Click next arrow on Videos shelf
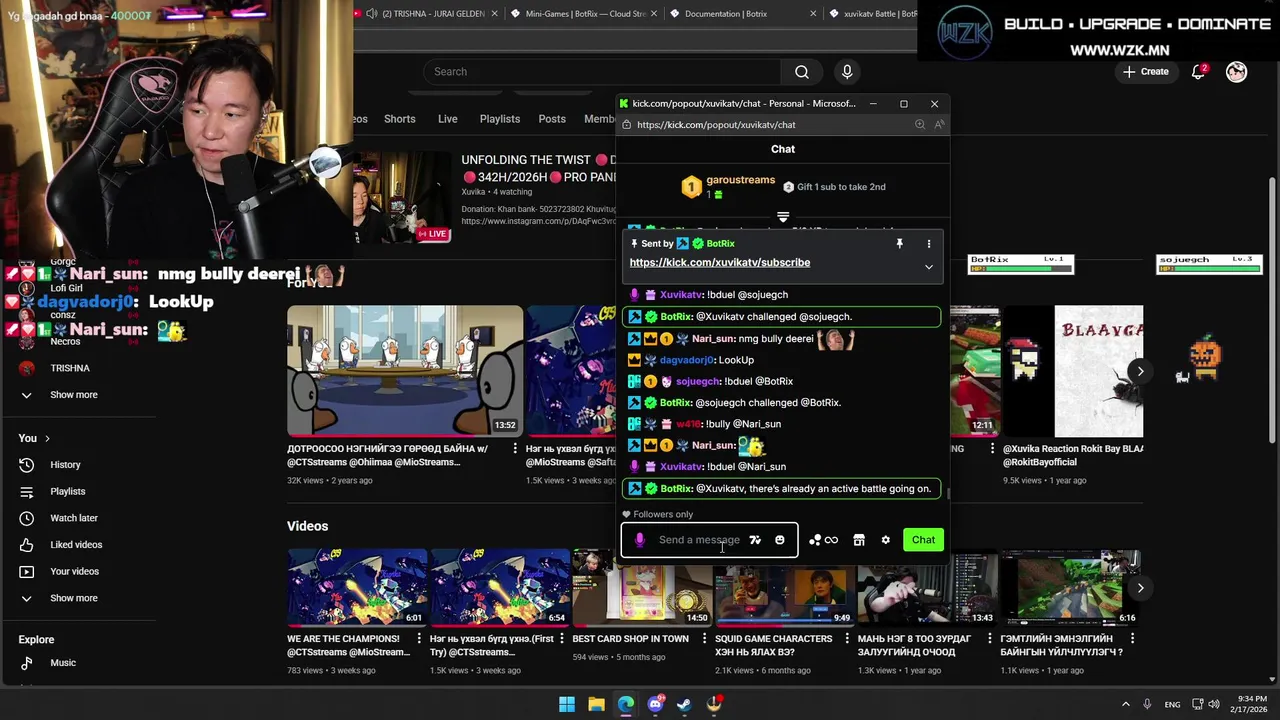 point(1140,588)
